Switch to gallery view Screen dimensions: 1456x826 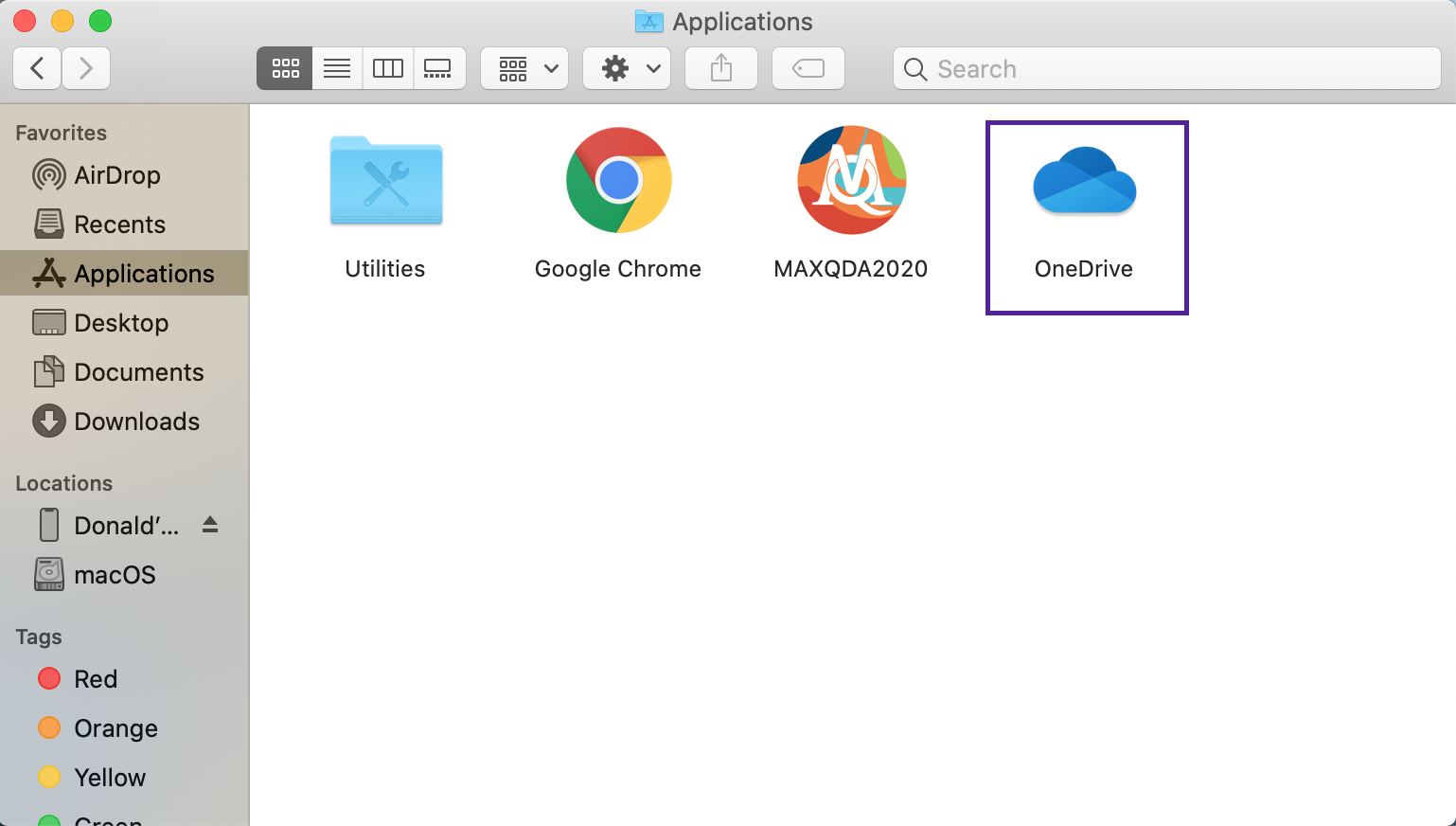coord(438,68)
